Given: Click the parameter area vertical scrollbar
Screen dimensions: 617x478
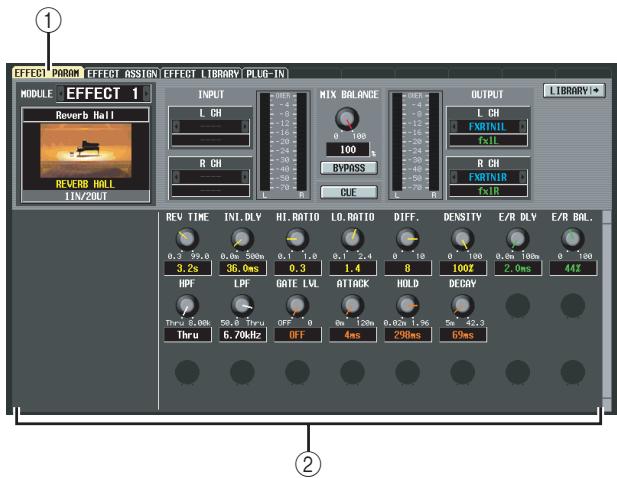Looking at the screenshot, I should (607, 311).
